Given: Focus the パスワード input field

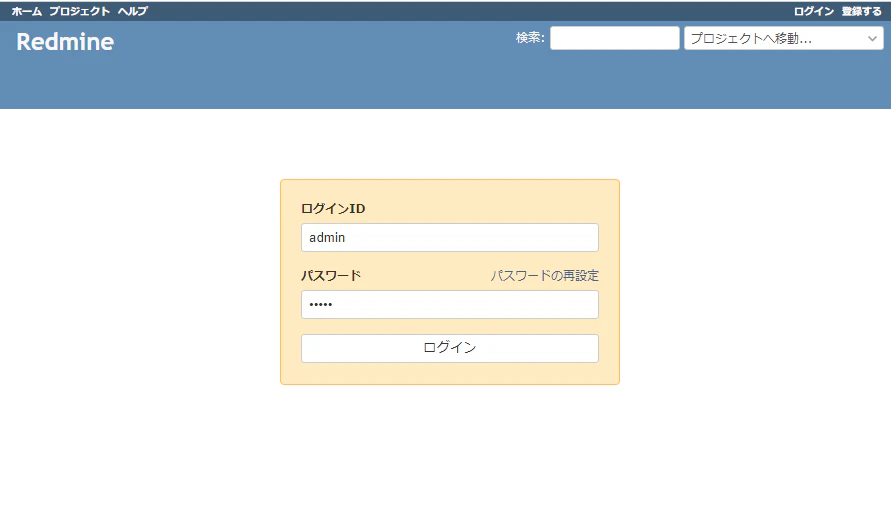Looking at the screenshot, I should click(449, 304).
